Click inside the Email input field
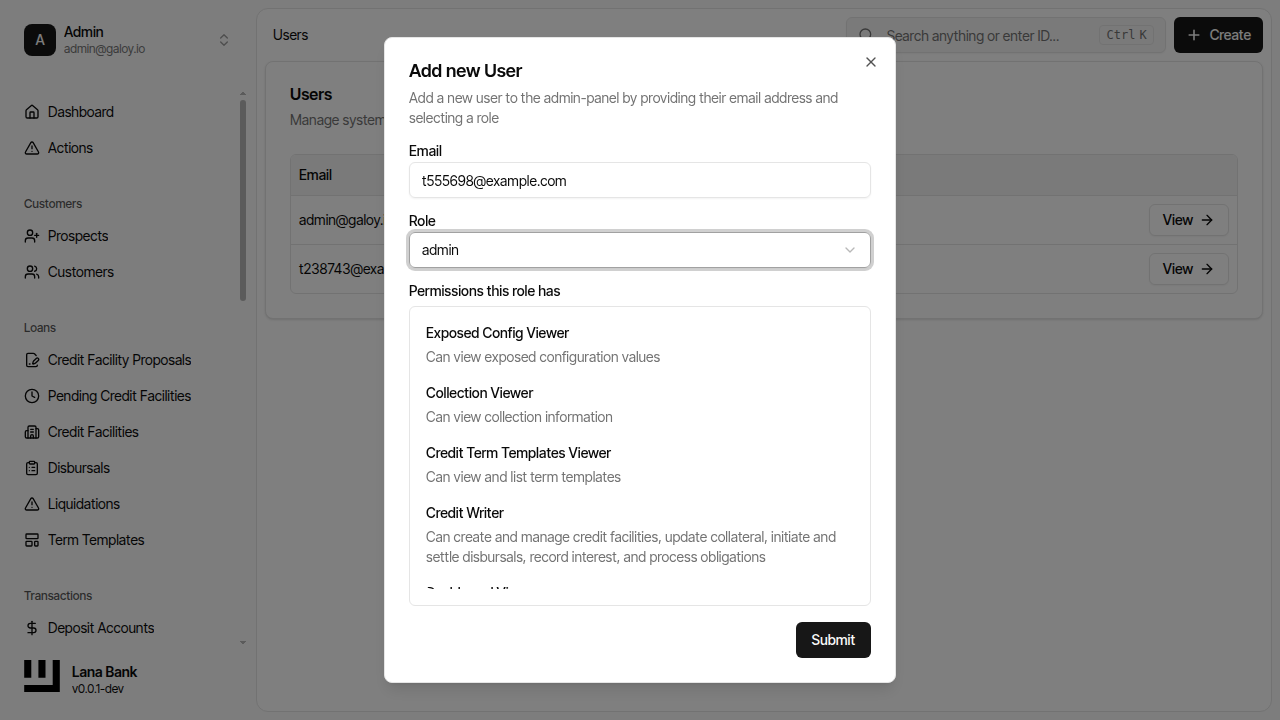The height and width of the screenshot is (720, 1280). (x=639, y=180)
